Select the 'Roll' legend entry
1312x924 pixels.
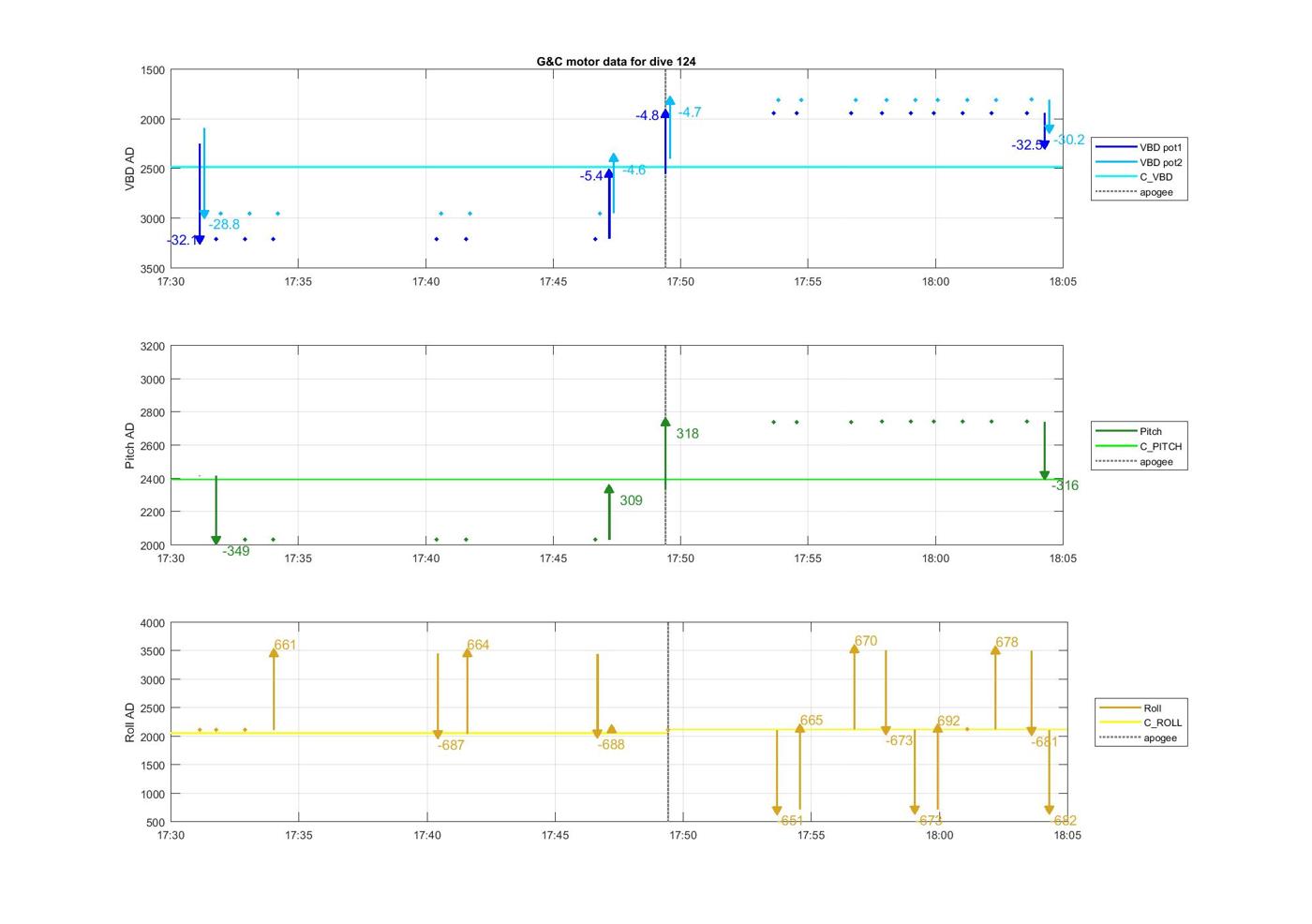pos(1131,708)
